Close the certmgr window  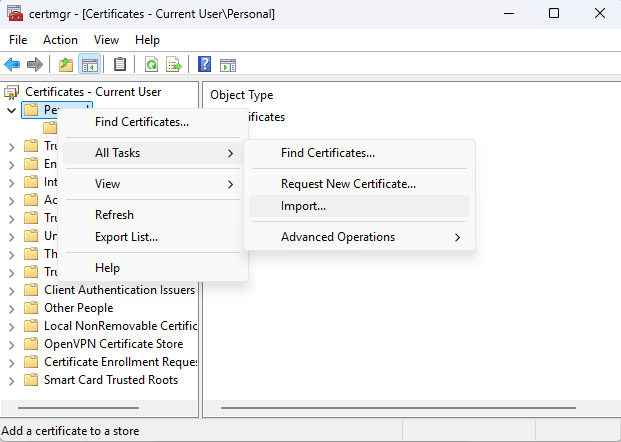[x=600, y=13]
